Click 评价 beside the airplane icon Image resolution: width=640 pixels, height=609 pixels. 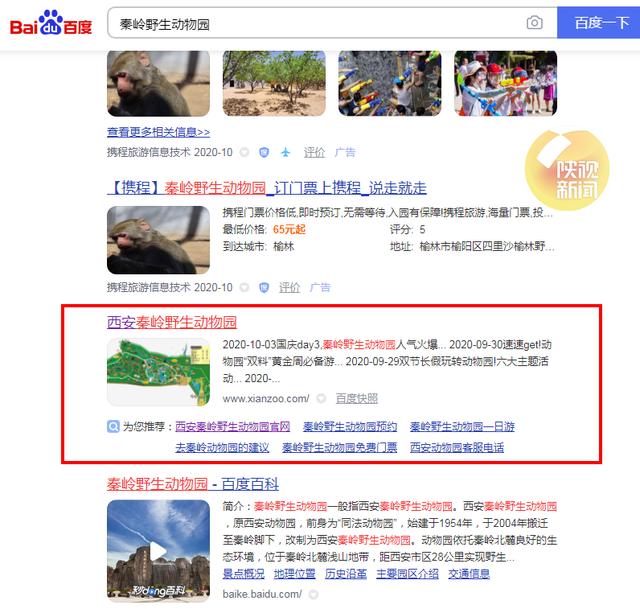tap(314, 153)
